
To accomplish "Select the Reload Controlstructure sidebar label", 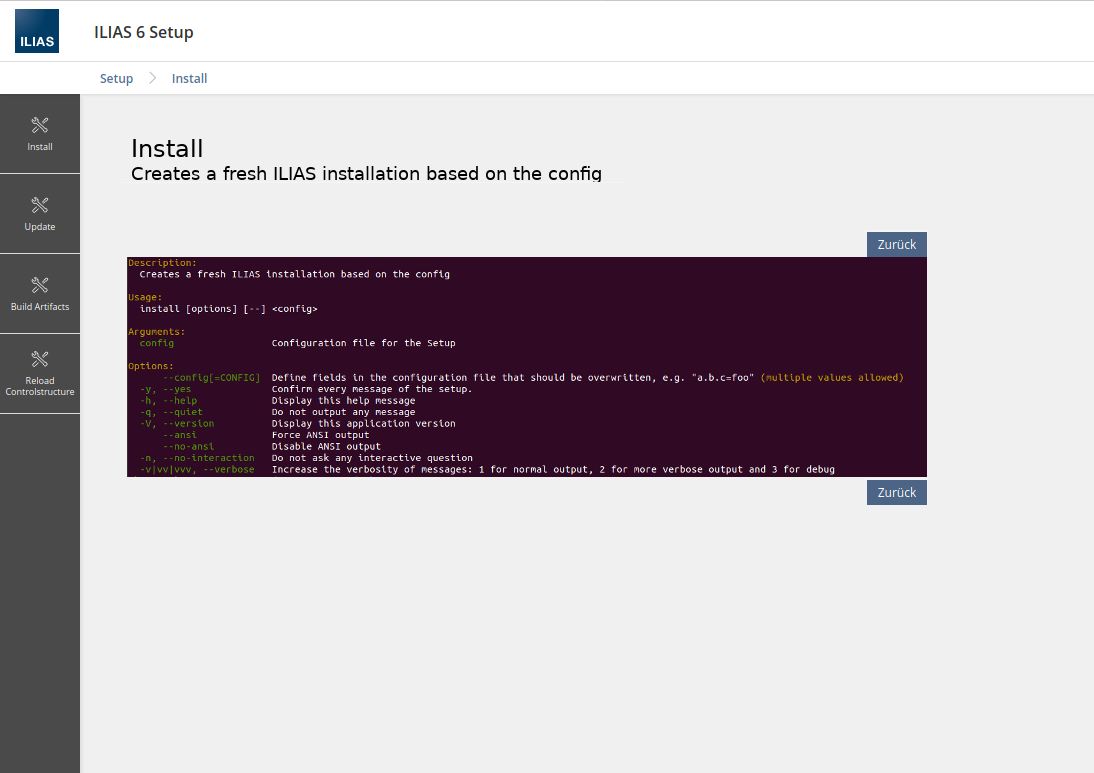I will pos(40,386).
